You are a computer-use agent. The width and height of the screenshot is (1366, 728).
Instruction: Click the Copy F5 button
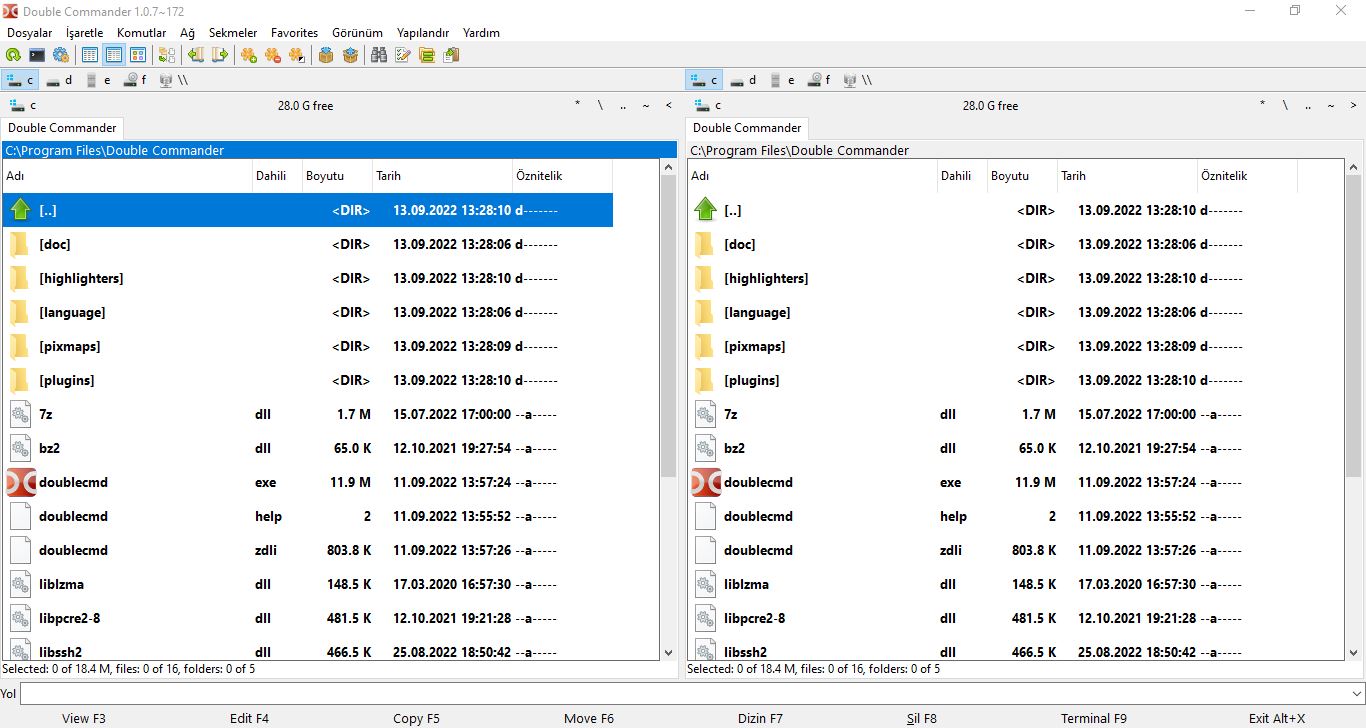416,718
